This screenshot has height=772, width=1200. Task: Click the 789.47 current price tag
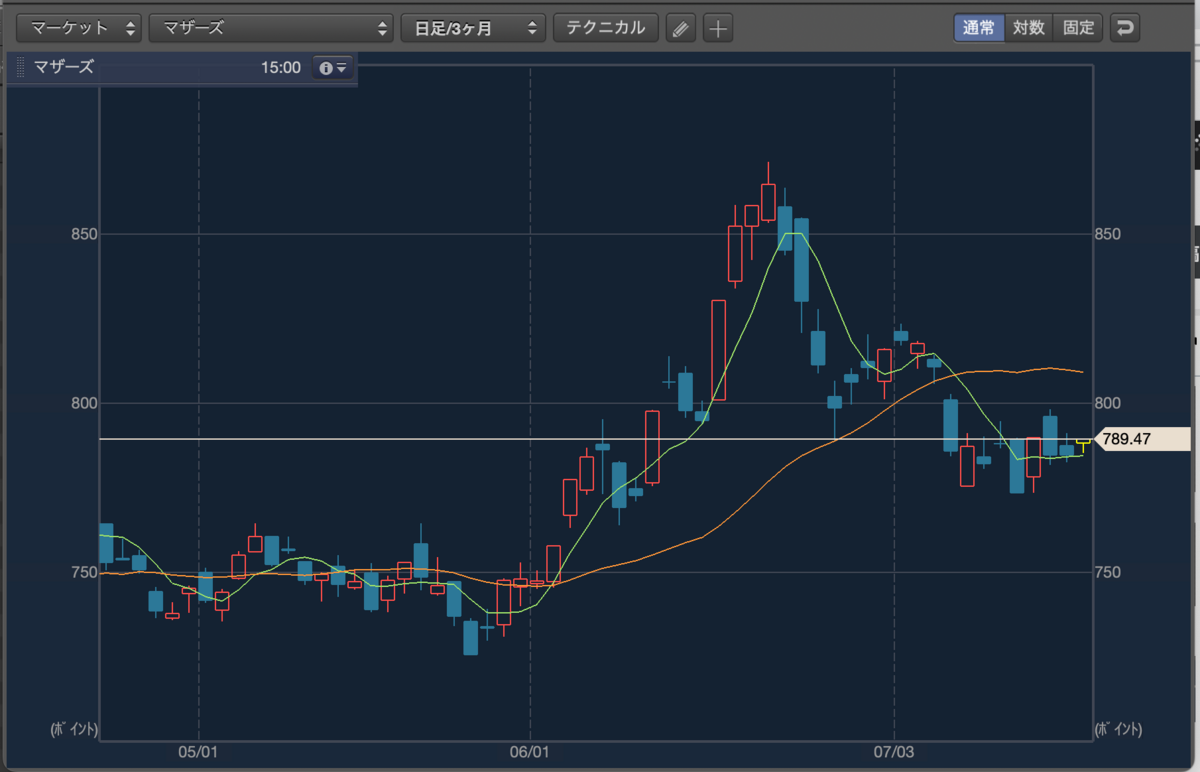coord(1144,438)
